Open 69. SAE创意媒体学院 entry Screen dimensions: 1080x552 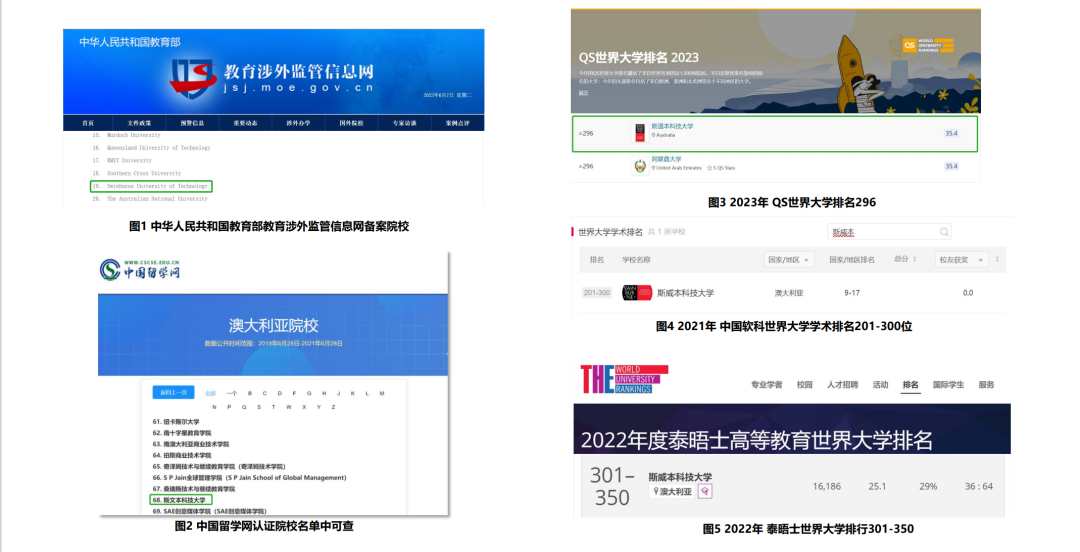209,511
